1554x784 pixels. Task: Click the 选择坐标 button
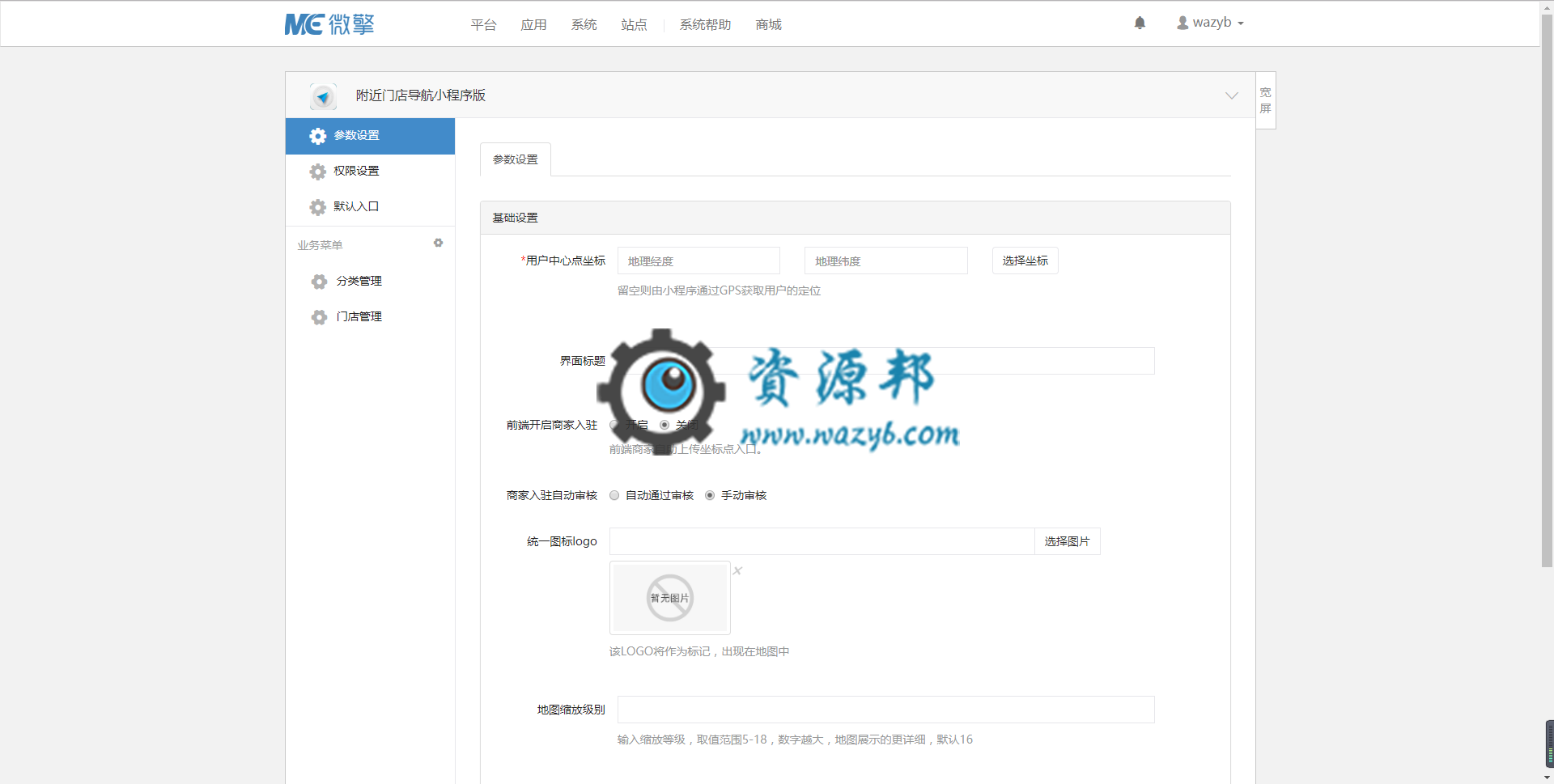click(x=1025, y=261)
